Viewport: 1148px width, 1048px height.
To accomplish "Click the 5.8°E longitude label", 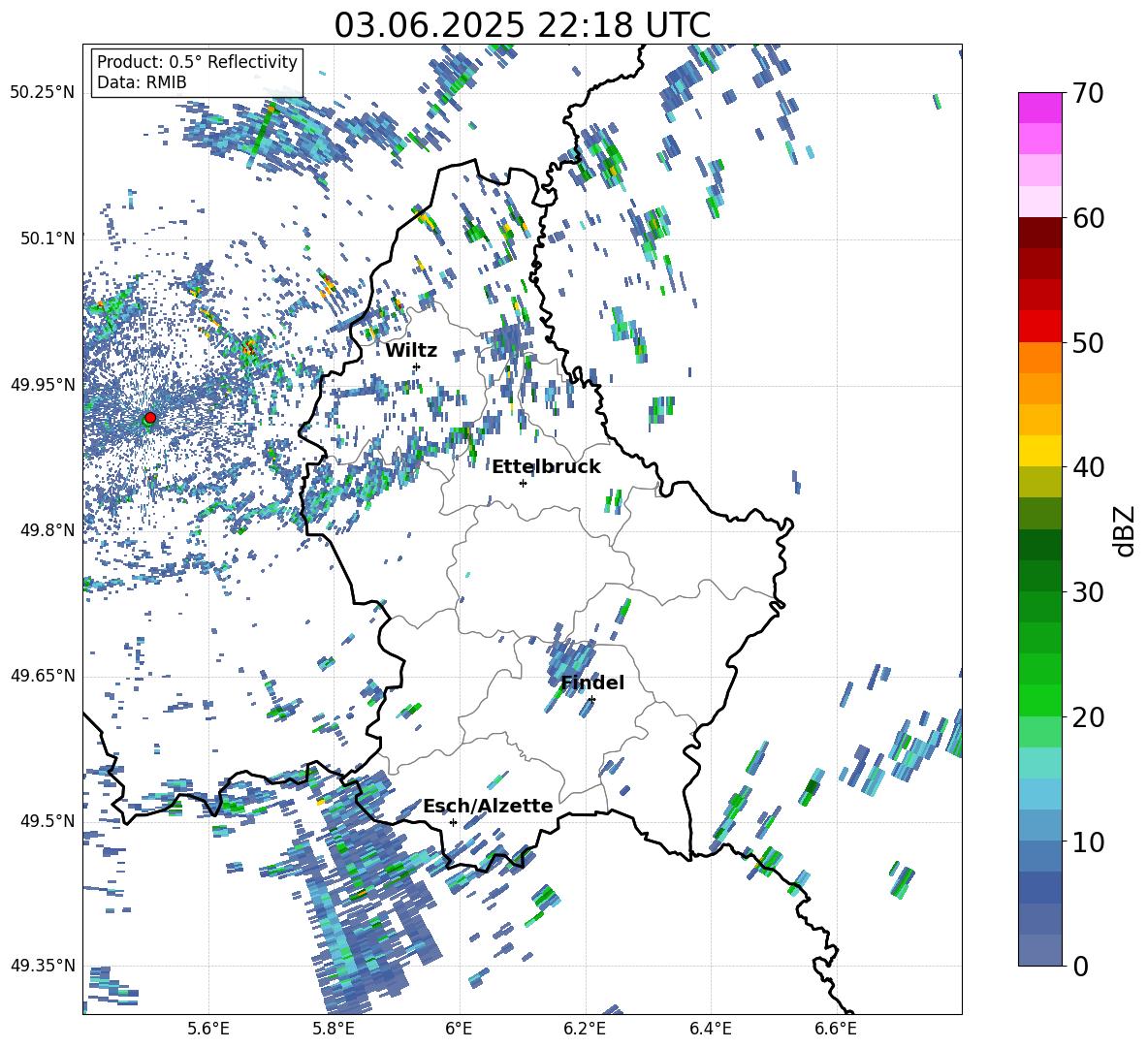I will (x=334, y=1029).
